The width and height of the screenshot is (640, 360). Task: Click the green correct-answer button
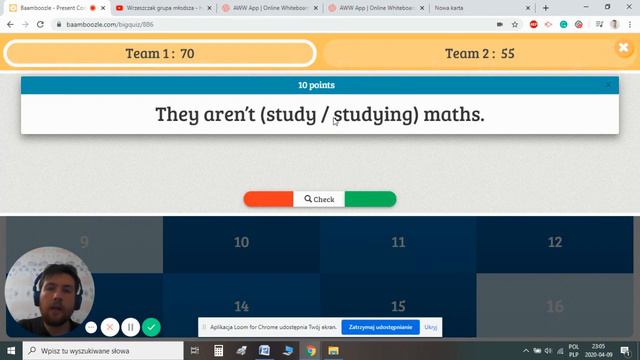pyautogui.click(x=370, y=199)
